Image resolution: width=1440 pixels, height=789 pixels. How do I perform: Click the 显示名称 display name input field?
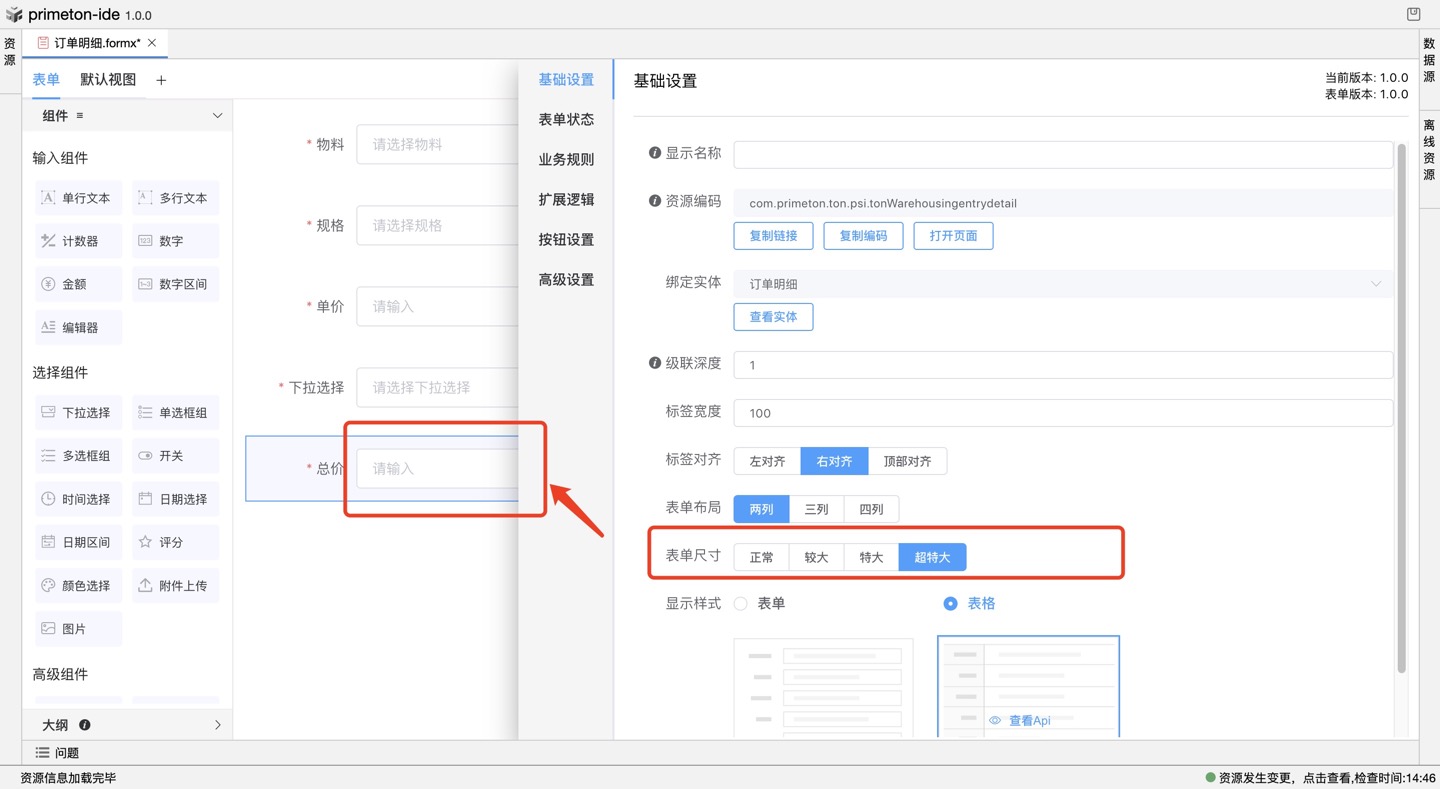click(x=1060, y=154)
